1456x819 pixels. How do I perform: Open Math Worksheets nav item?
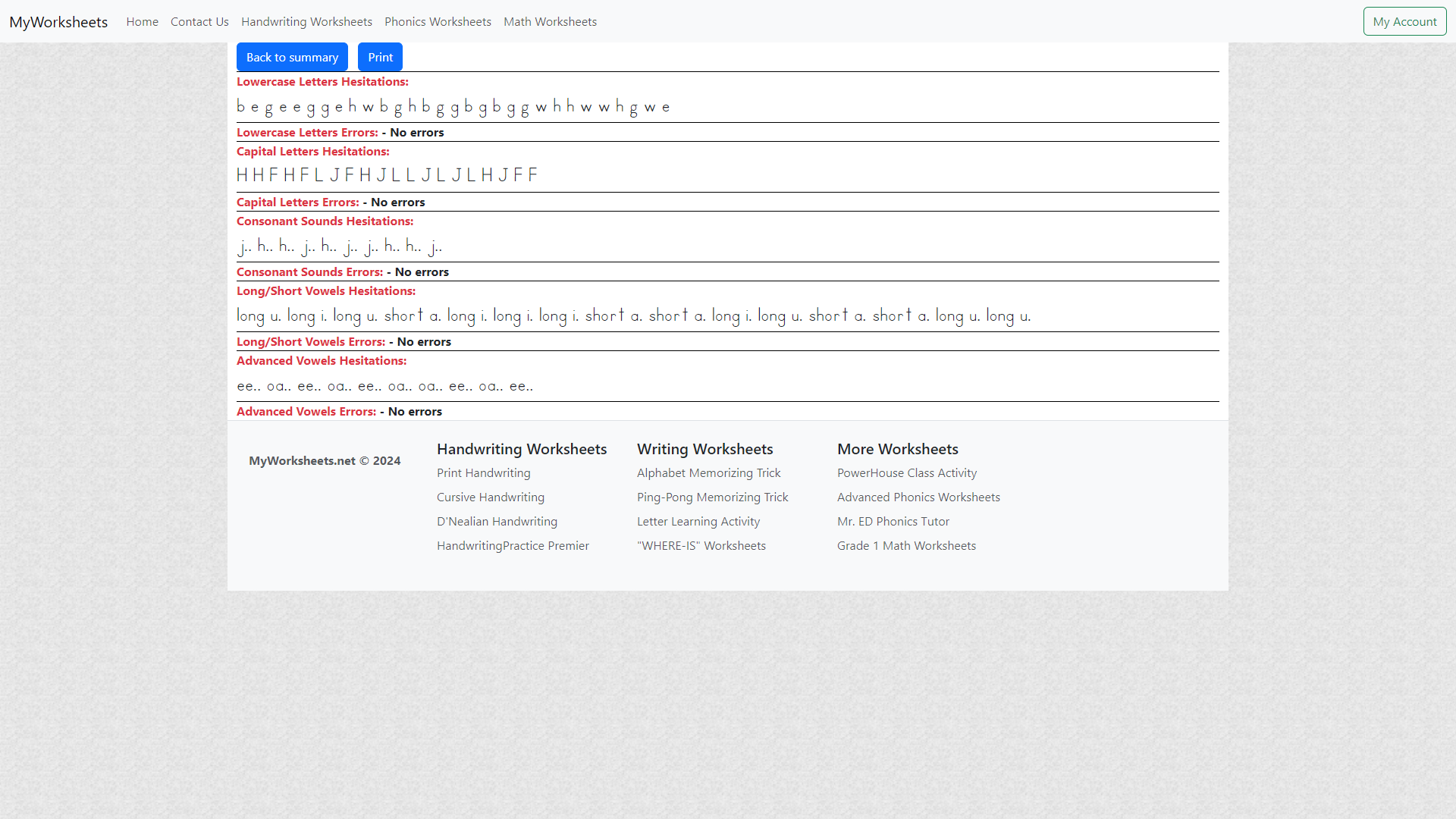pyautogui.click(x=550, y=22)
